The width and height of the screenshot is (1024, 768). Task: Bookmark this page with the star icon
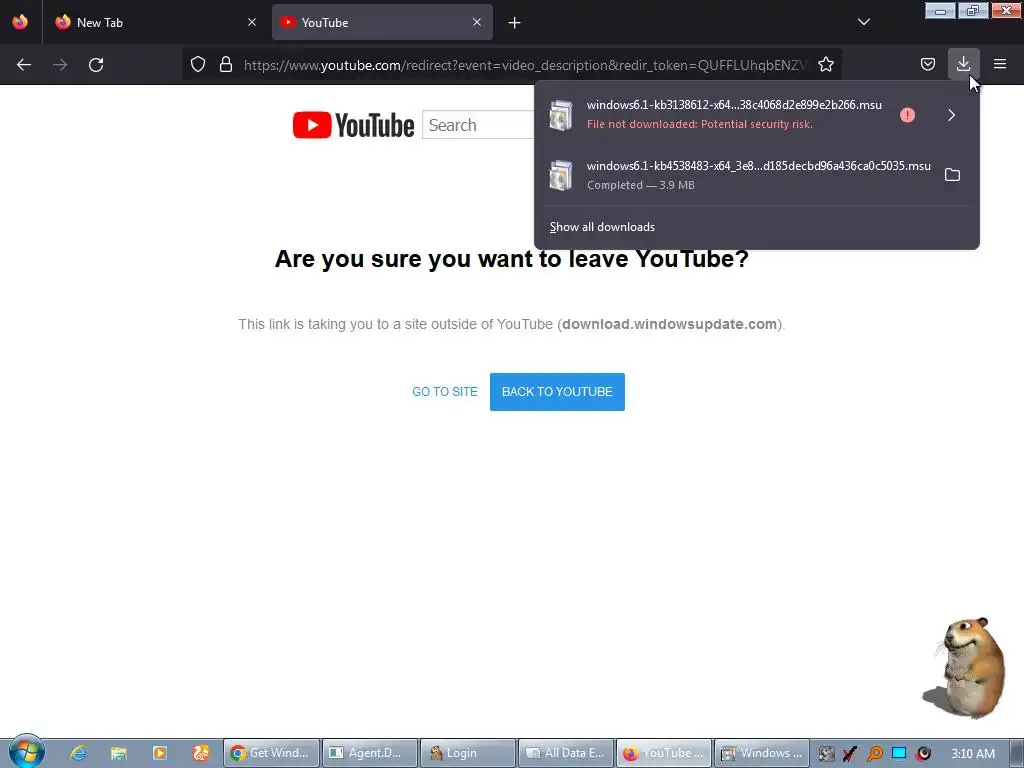[x=826, y=64]
